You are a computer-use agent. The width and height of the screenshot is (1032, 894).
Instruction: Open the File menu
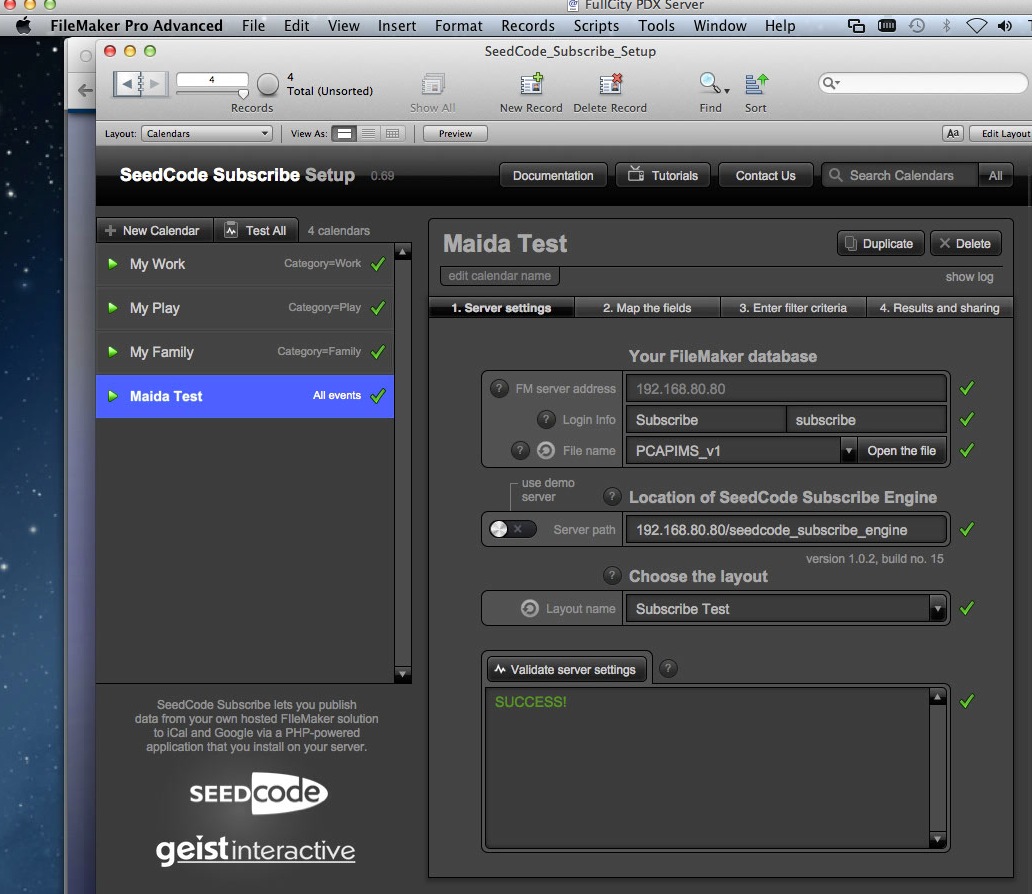253,26
